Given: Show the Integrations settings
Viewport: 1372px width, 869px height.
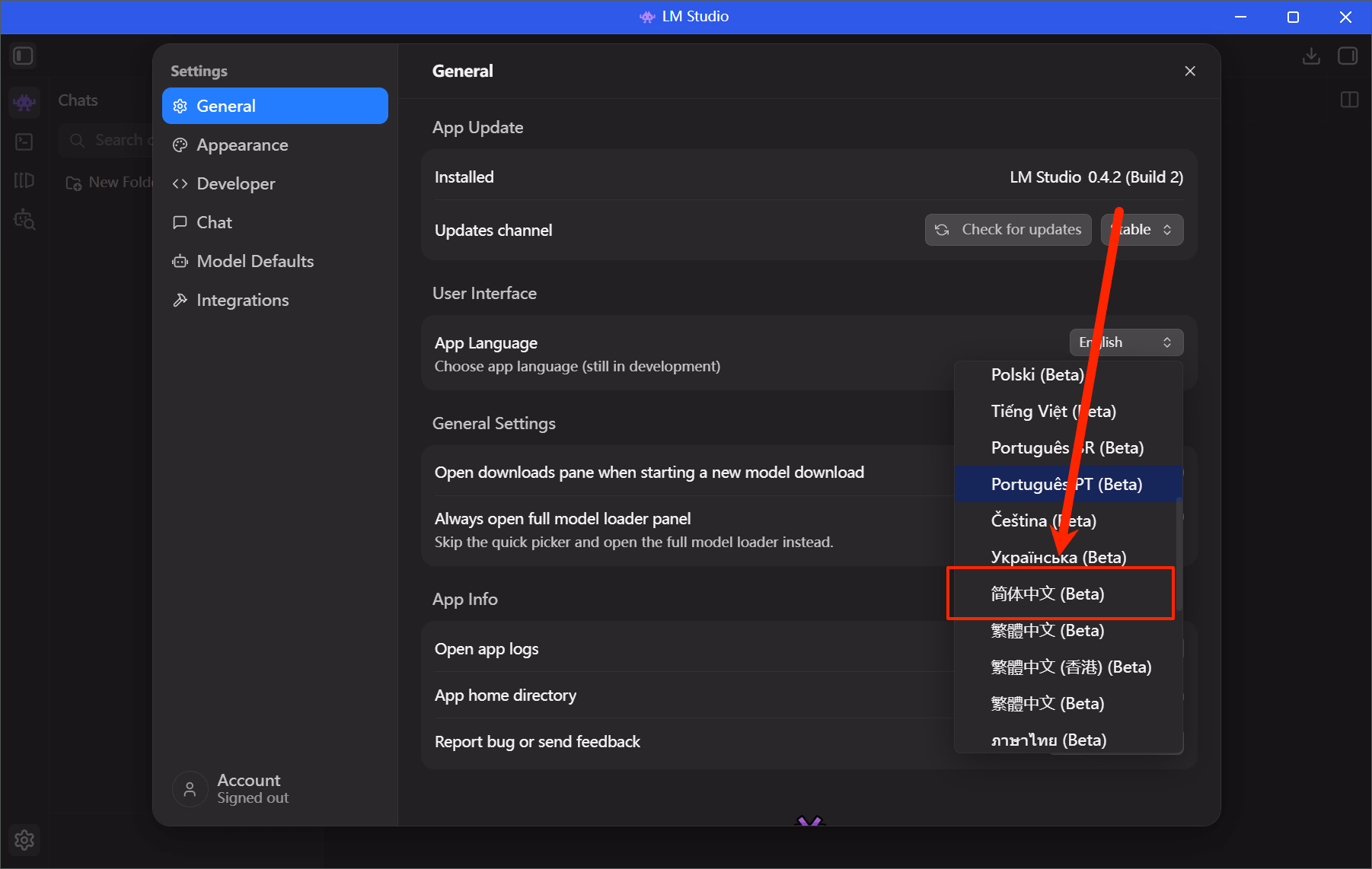Looking at the screenshot, I should coord(275,300).
